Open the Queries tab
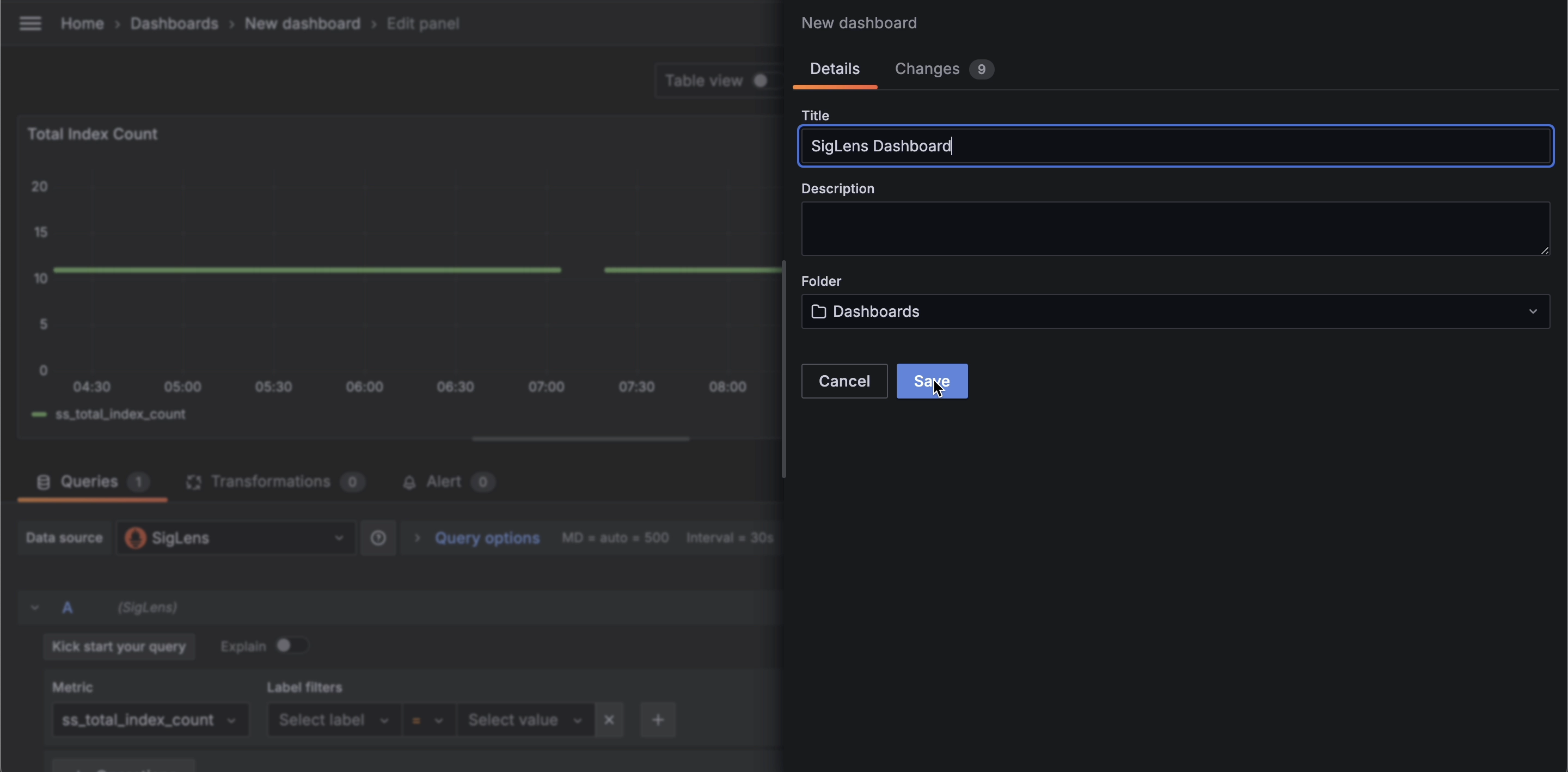This screenshot has height=772, width=1568. pos(92,482)
